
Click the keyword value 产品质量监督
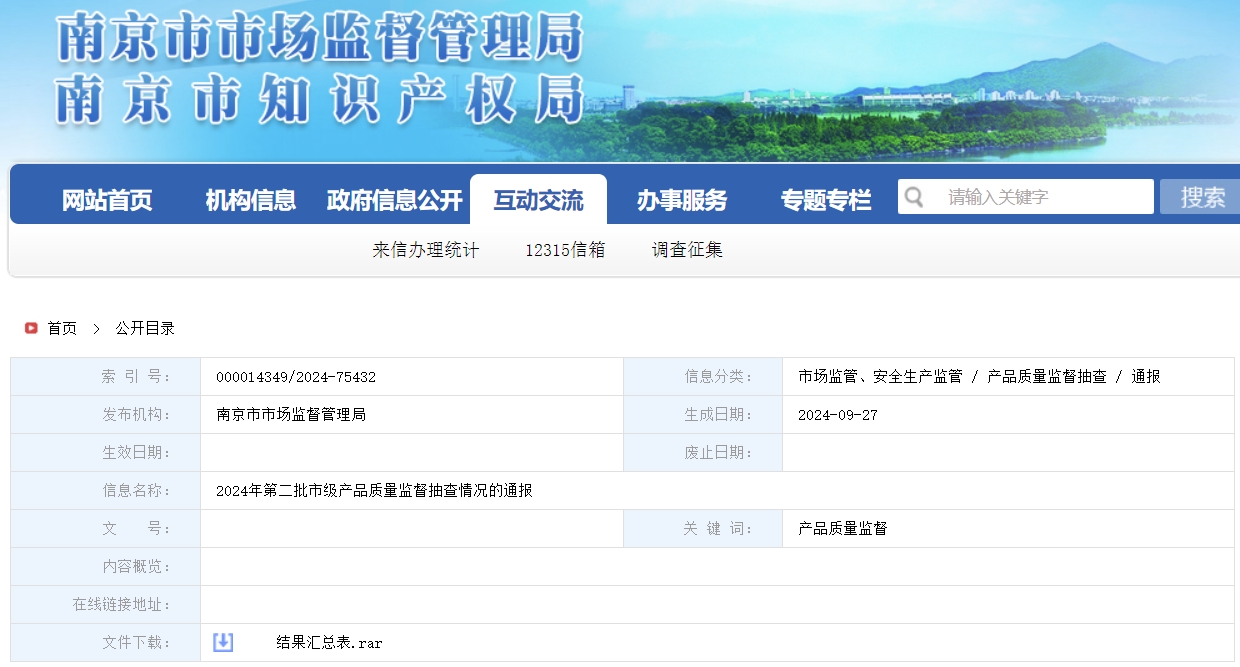pyautogui.click(x=843, y=529)
